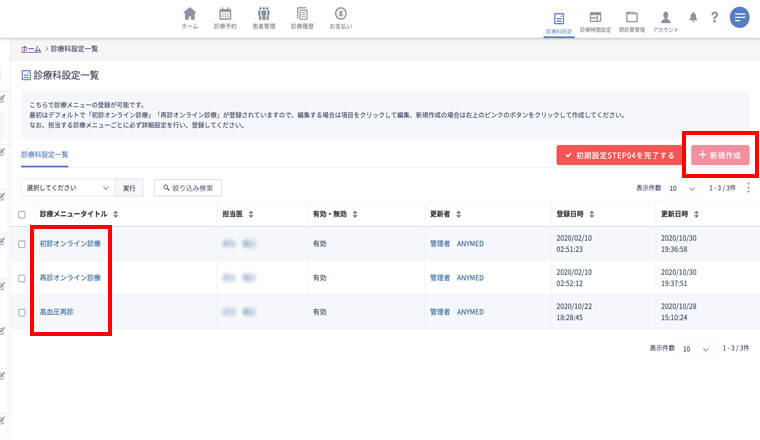Viewport: 760px width, 440px height.
Task: Open help question mark icon
Action: pos(714,17)
